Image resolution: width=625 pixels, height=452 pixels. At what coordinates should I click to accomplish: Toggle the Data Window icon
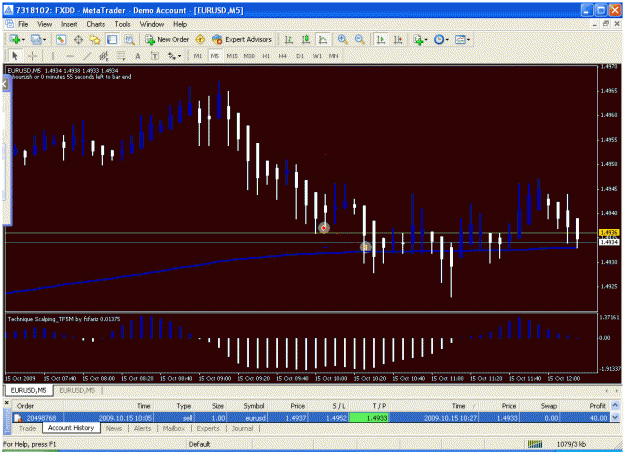[x=78, y=39]
